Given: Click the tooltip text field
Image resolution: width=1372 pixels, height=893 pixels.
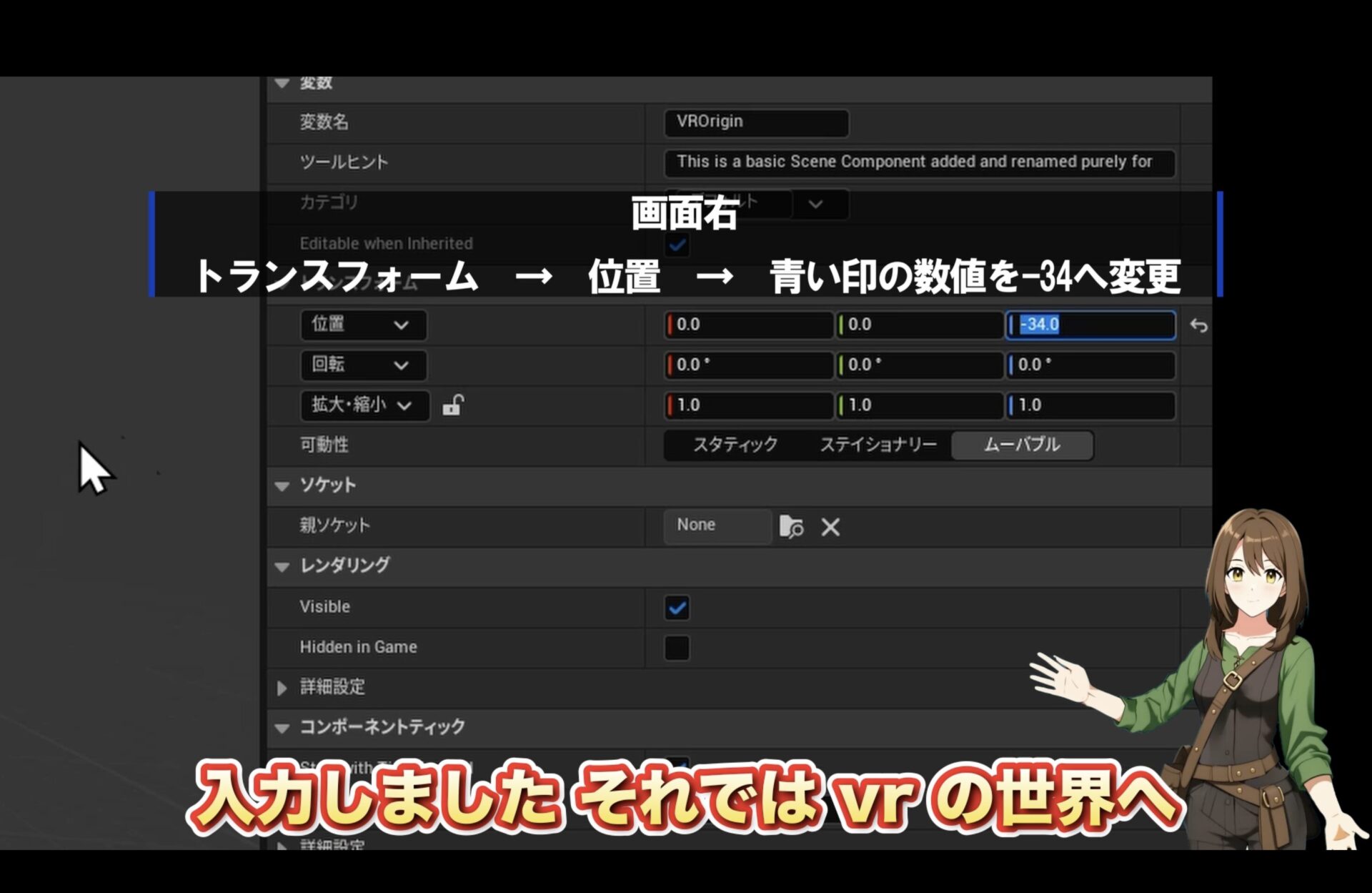Looking at the screenshot, I should [919, 162].
